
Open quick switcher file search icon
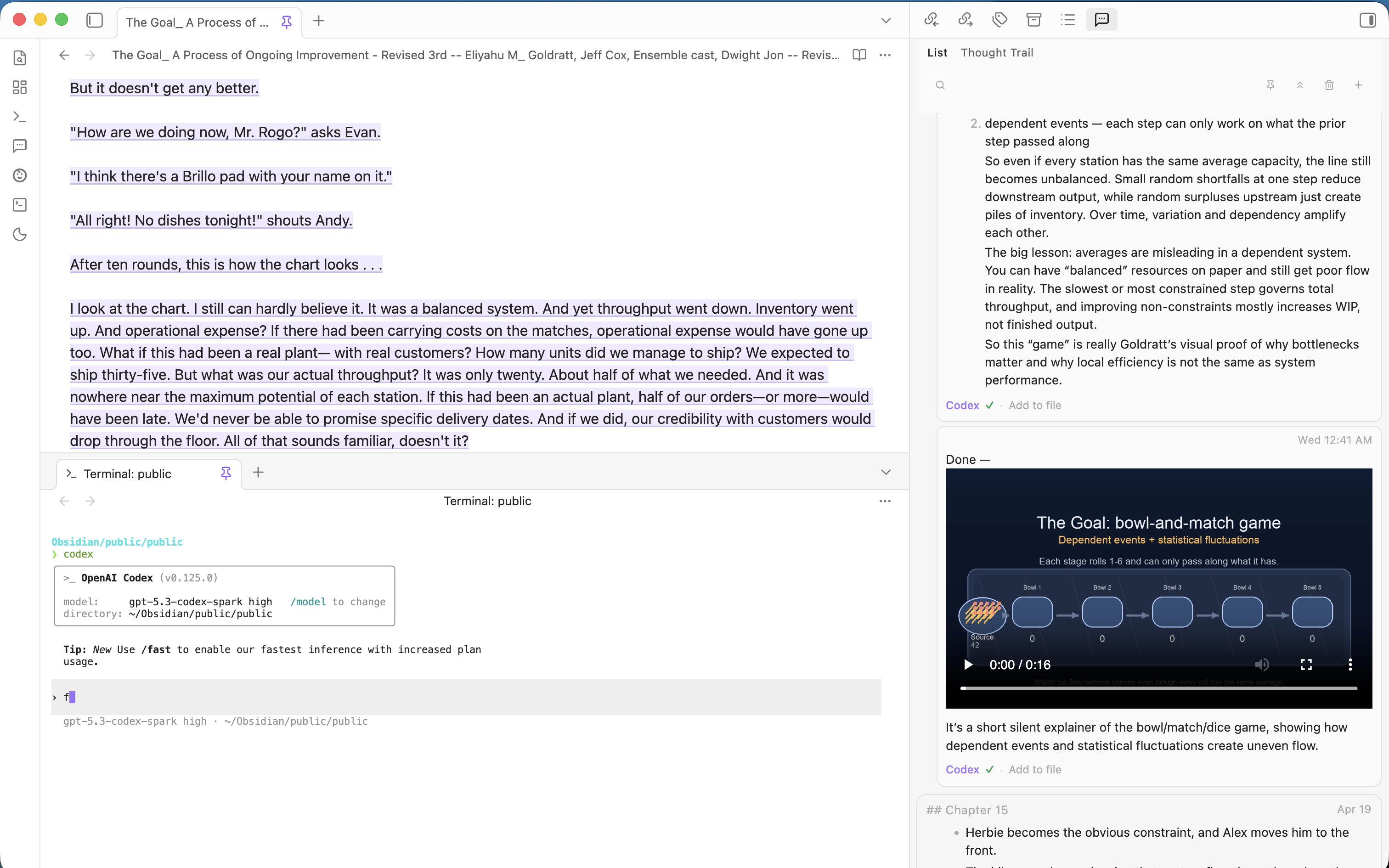click(x=20, y=58)
